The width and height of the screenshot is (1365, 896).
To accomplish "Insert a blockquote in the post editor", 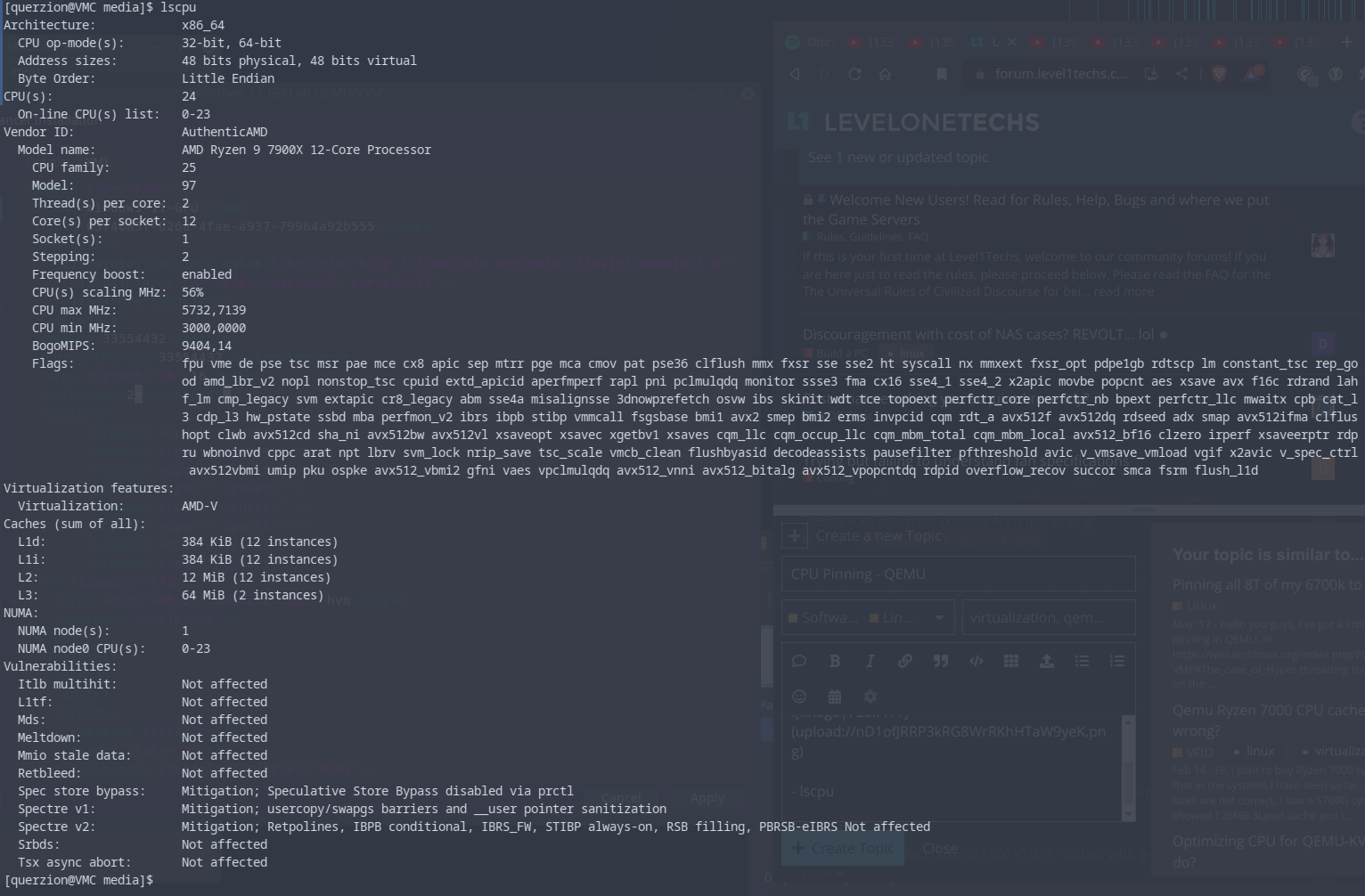I will point(941,661).
